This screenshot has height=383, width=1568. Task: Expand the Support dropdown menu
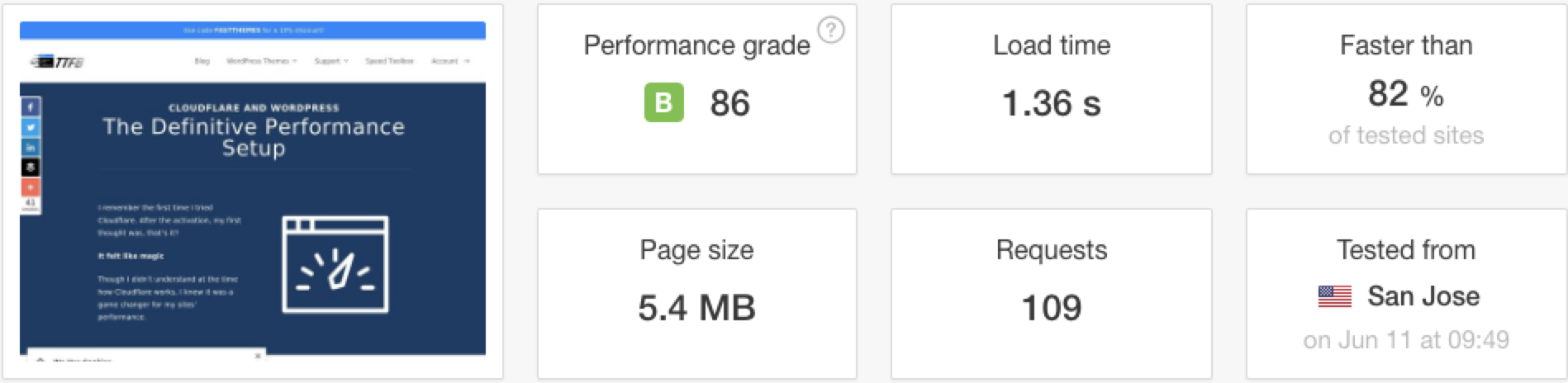(331, 61)
